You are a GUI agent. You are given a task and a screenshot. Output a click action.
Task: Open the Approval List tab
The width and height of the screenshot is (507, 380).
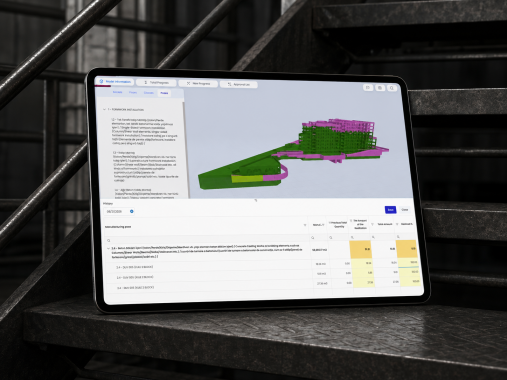tap(238, 84)
